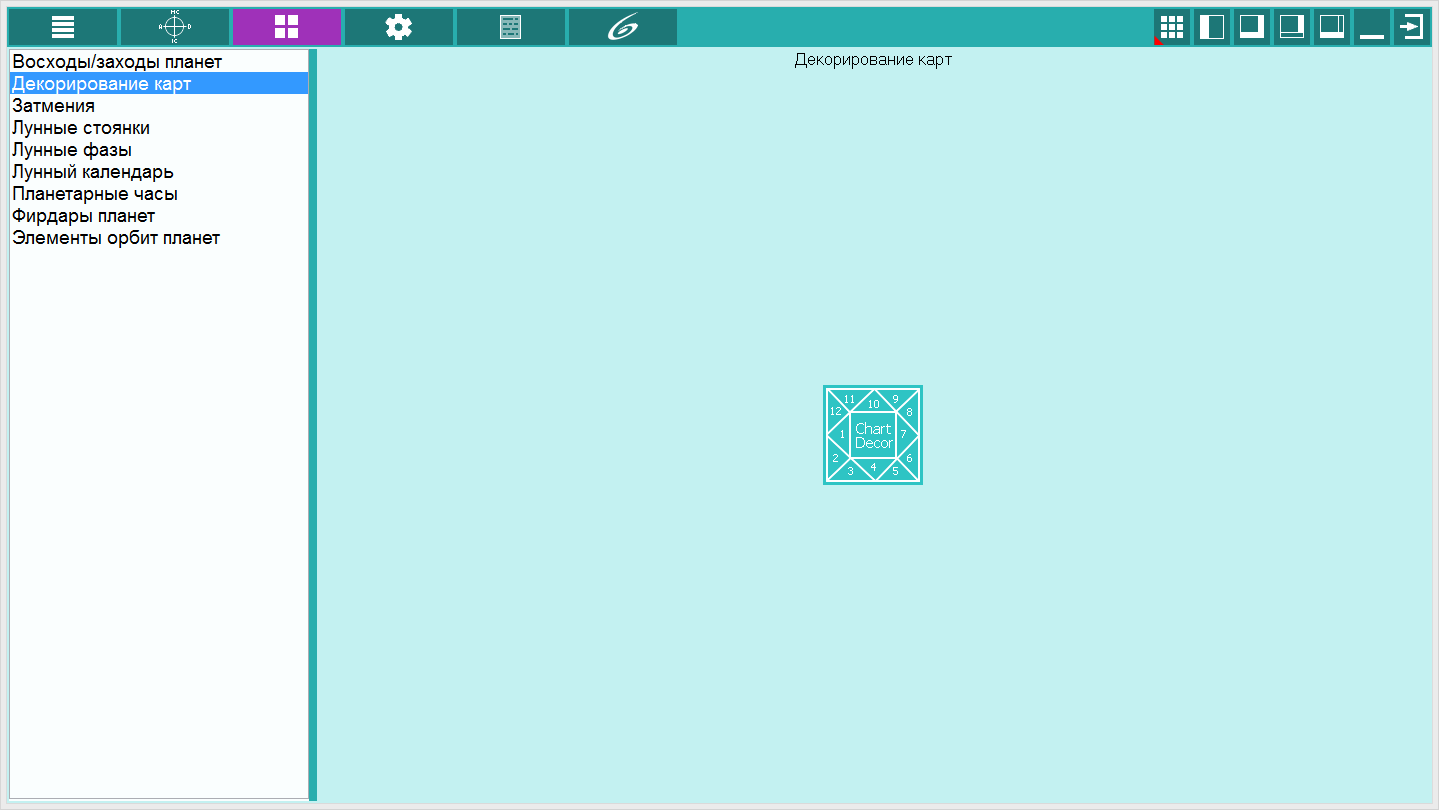Click the galaxy spiral icon
The image size is (1439, 810).
pos(622,27)
